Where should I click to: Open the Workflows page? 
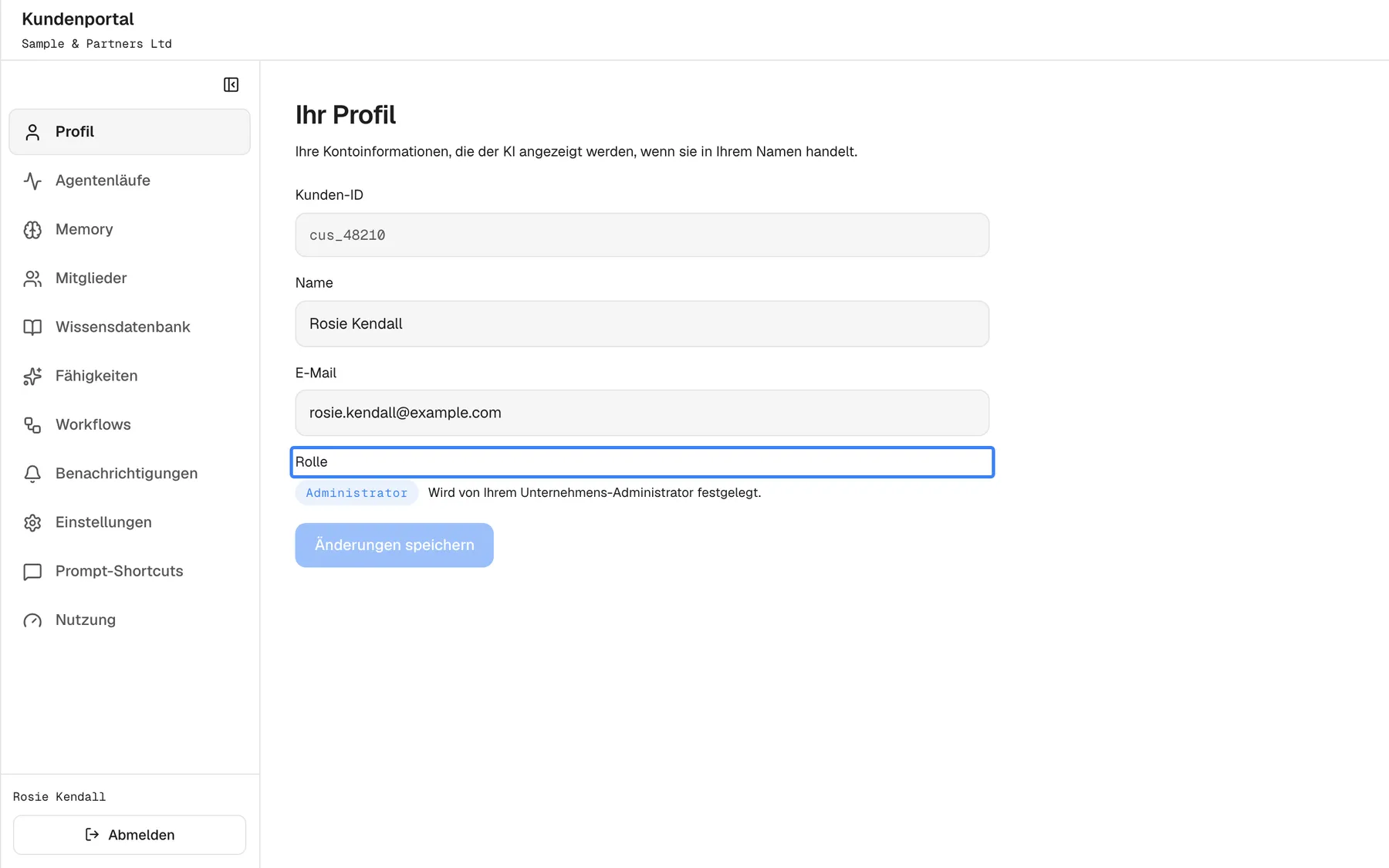[x=130, y=424]
